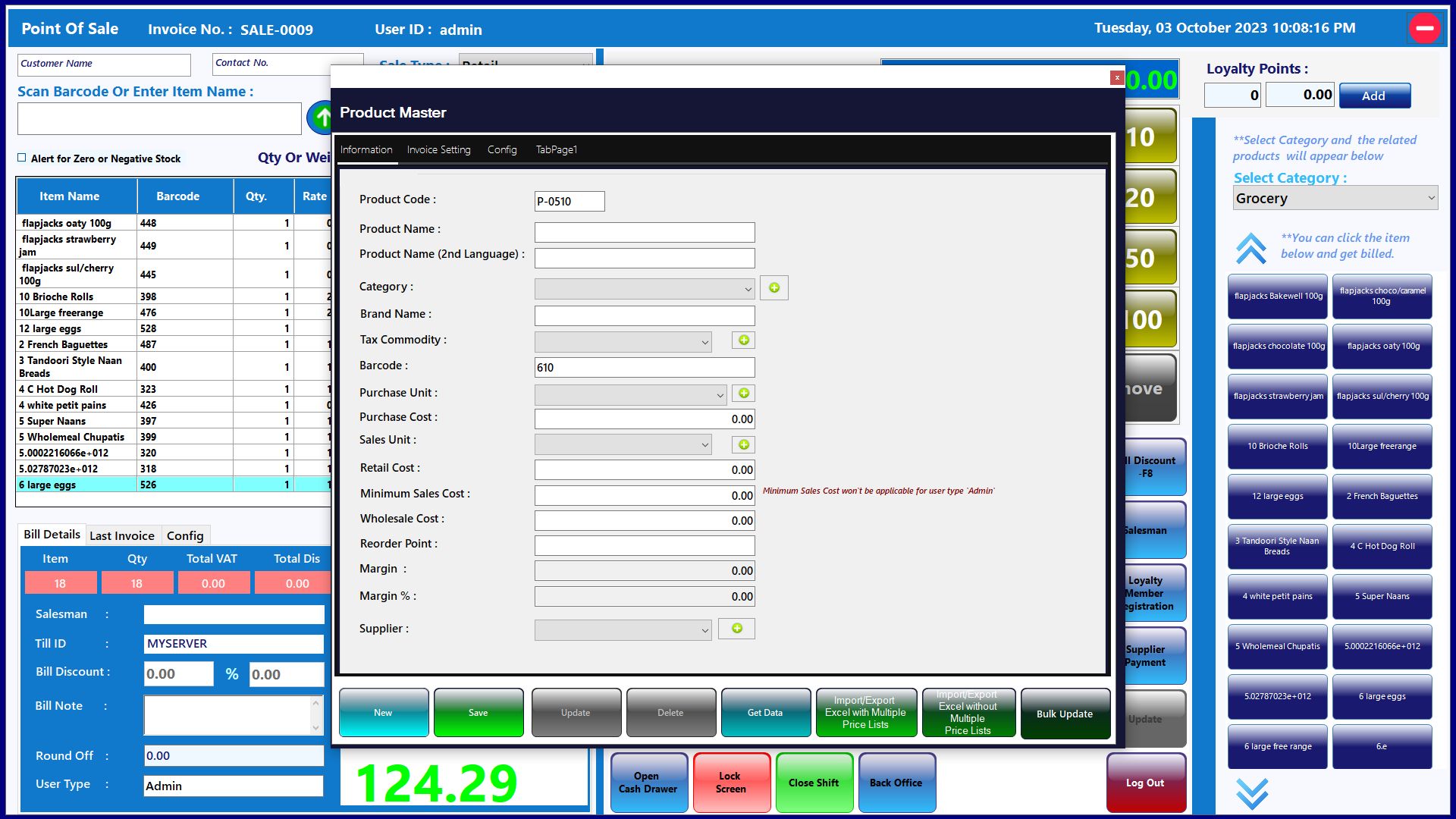The height and width of the screenshot is (819, 1456).
Task: Click add icon beside Sales Unit
Action: click(x=743, y=445)
